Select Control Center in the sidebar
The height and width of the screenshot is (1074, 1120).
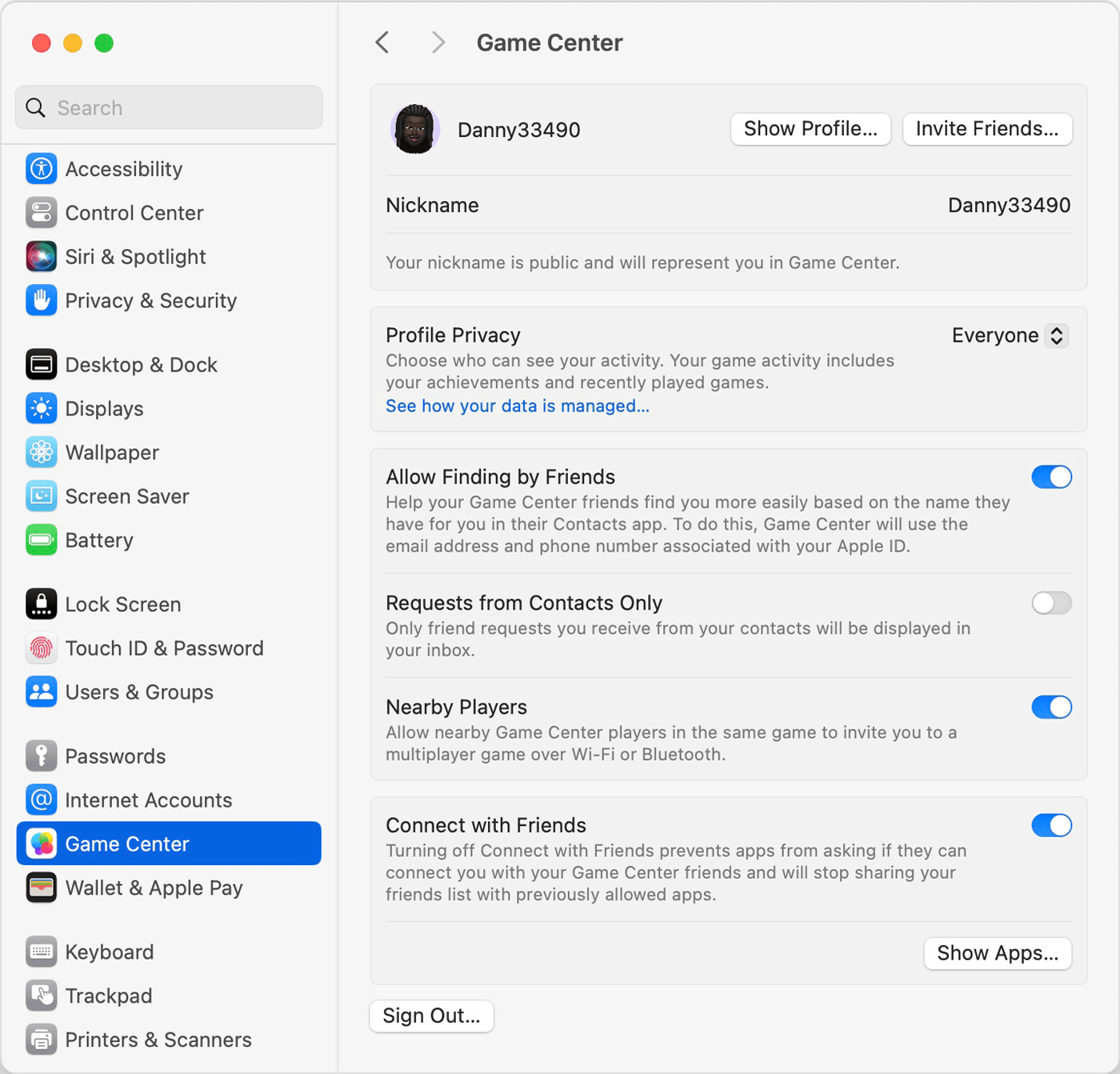134,213
